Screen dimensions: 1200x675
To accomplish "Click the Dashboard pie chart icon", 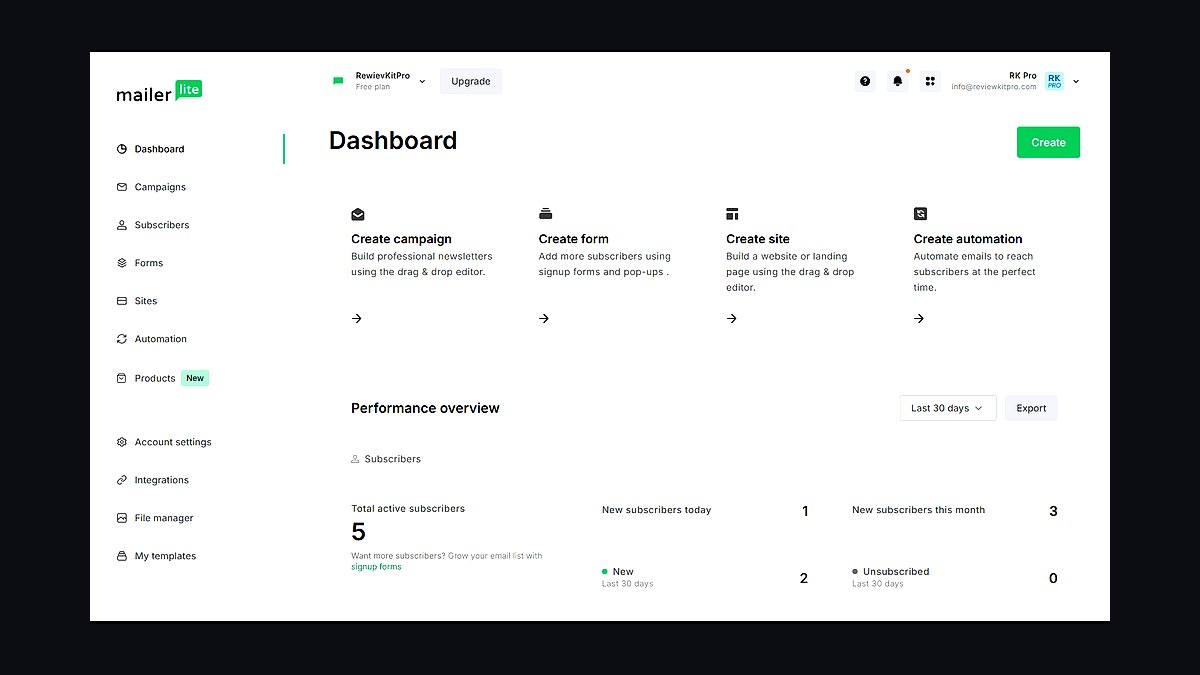I will click(122, 149).
